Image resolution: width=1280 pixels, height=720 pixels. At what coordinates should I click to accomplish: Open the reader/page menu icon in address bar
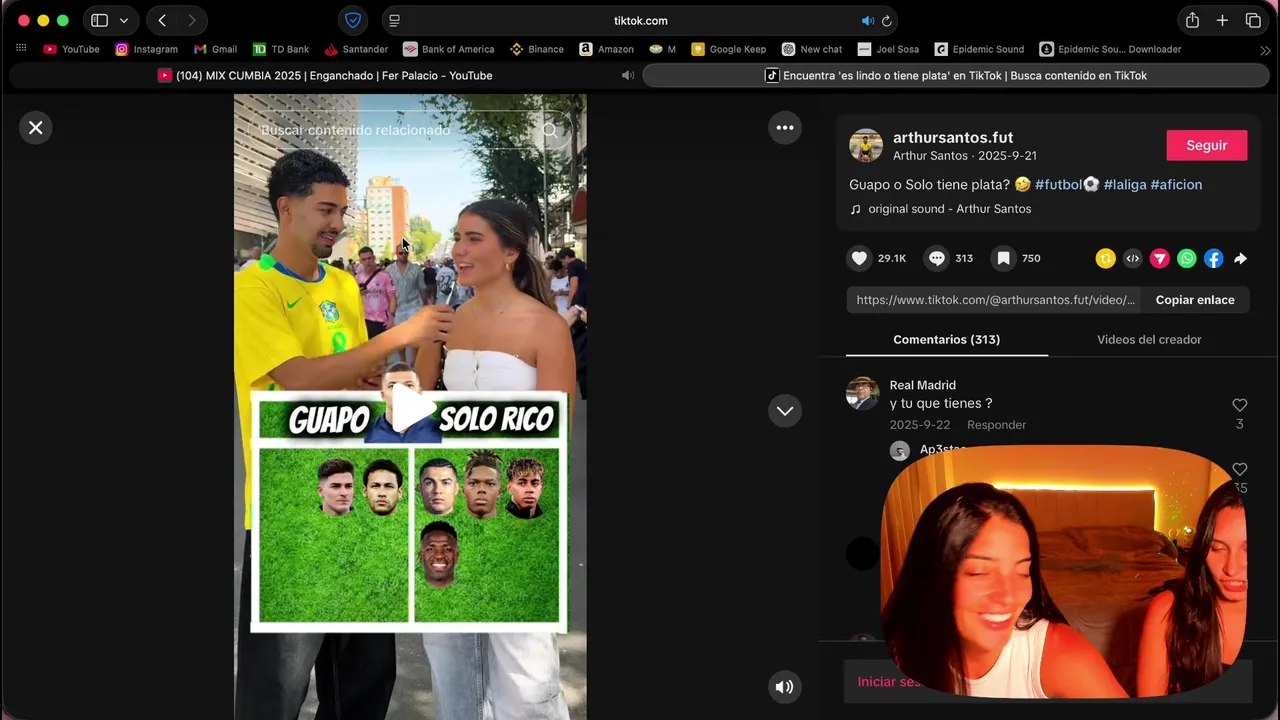pos(394,20)
